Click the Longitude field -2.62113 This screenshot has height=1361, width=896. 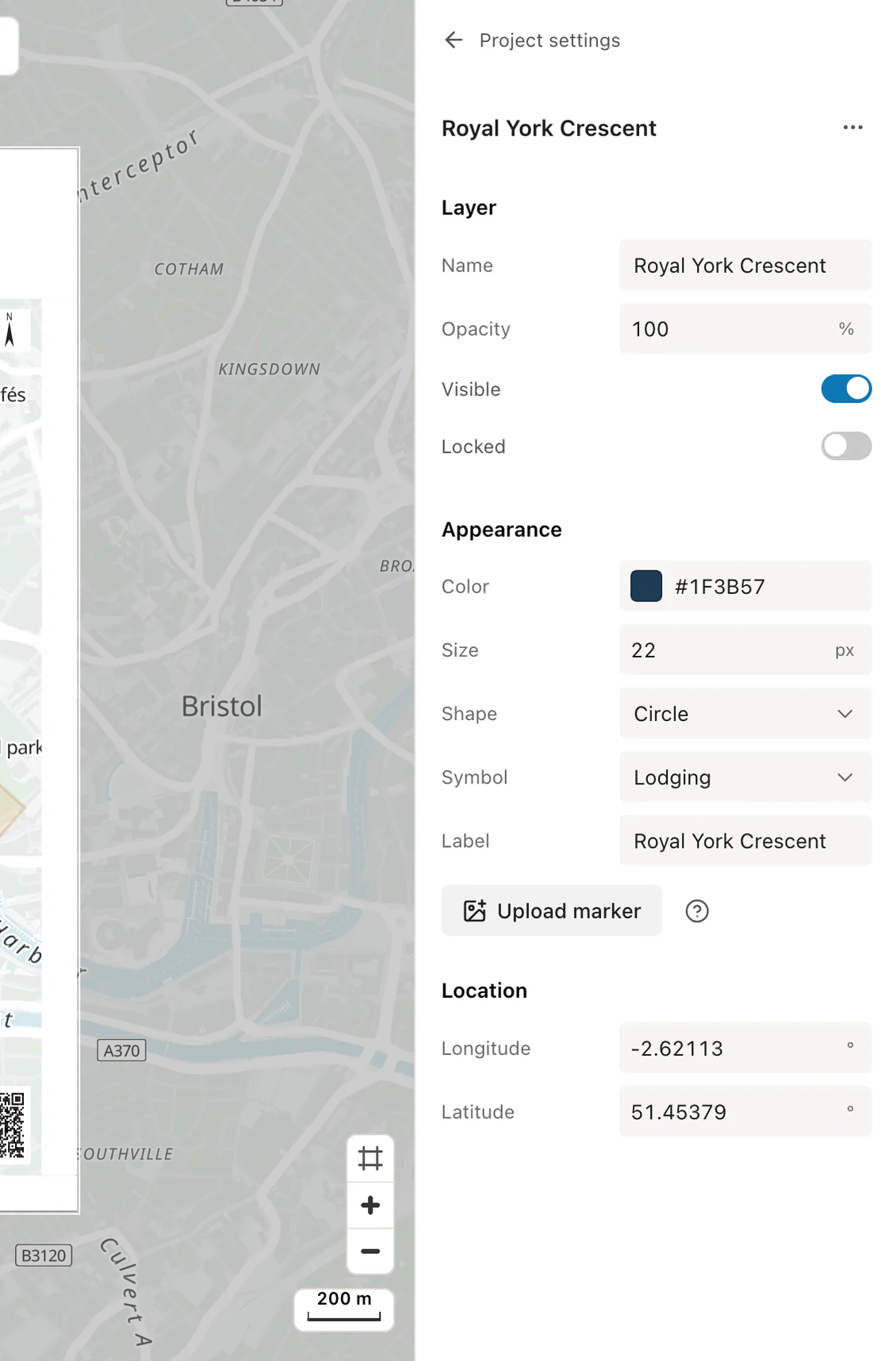[x=745, y=1048]
